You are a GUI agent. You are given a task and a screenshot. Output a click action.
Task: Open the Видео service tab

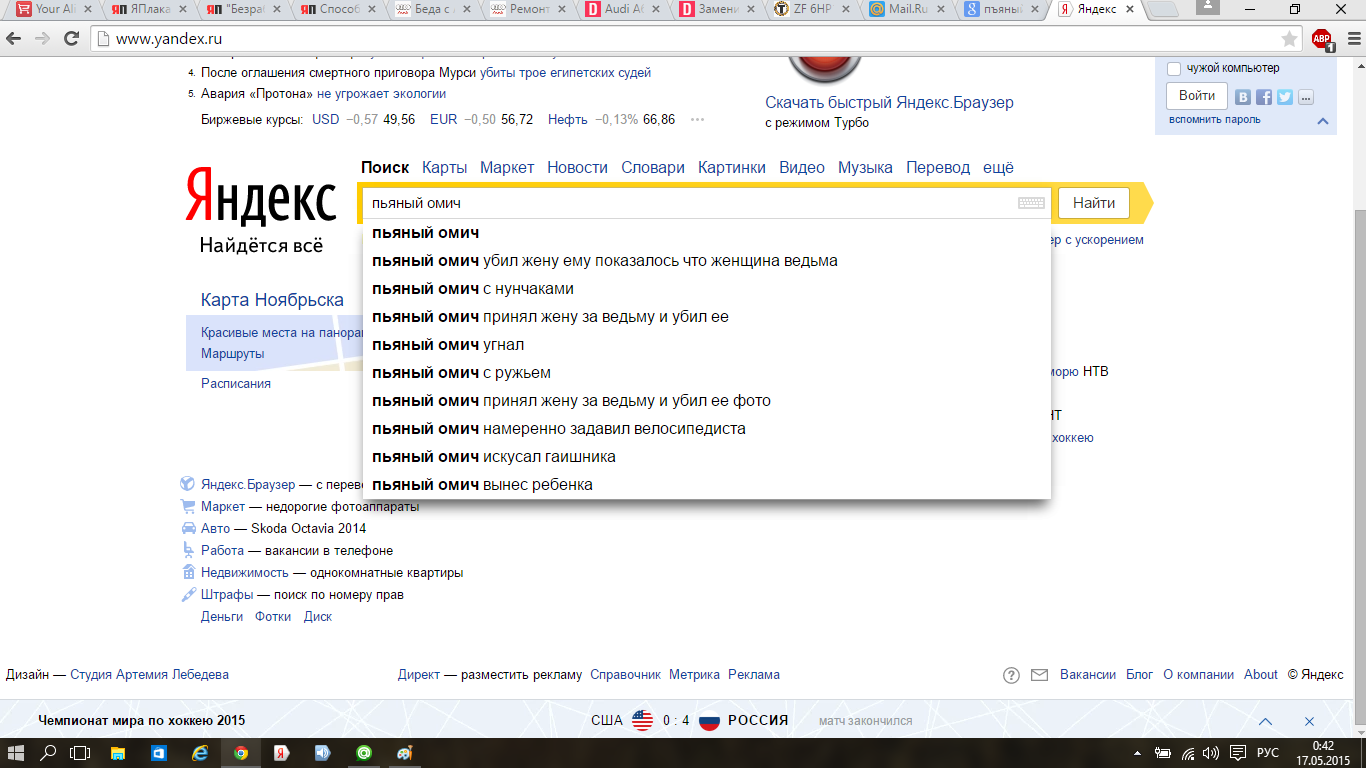point(802,167)
